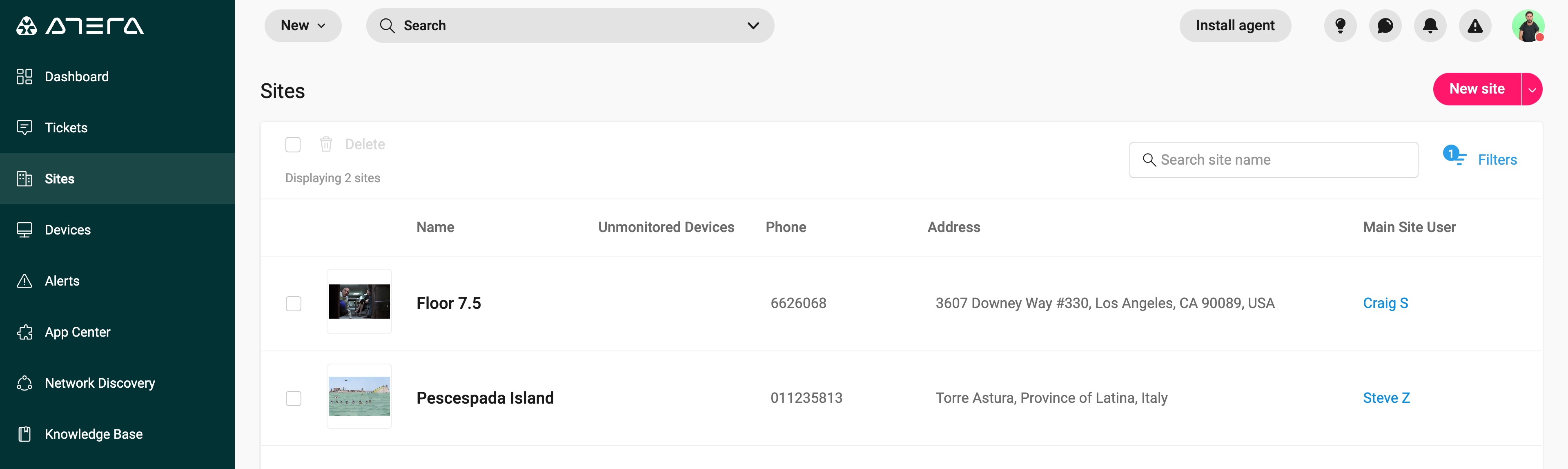This screenshot has height=469, width=1568.
Task: Check the Pescespada Island row checkbox
Action: click(294, 398)
